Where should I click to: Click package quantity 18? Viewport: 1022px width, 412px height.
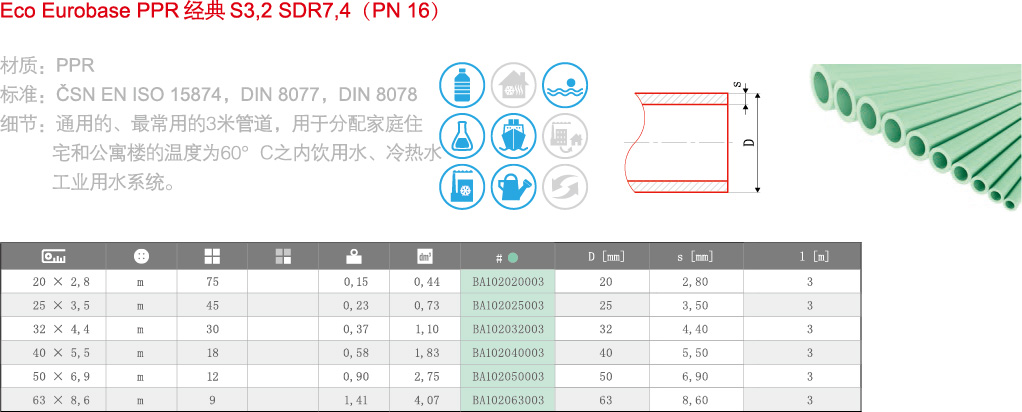pyautogui.click(x=212, y=353)
